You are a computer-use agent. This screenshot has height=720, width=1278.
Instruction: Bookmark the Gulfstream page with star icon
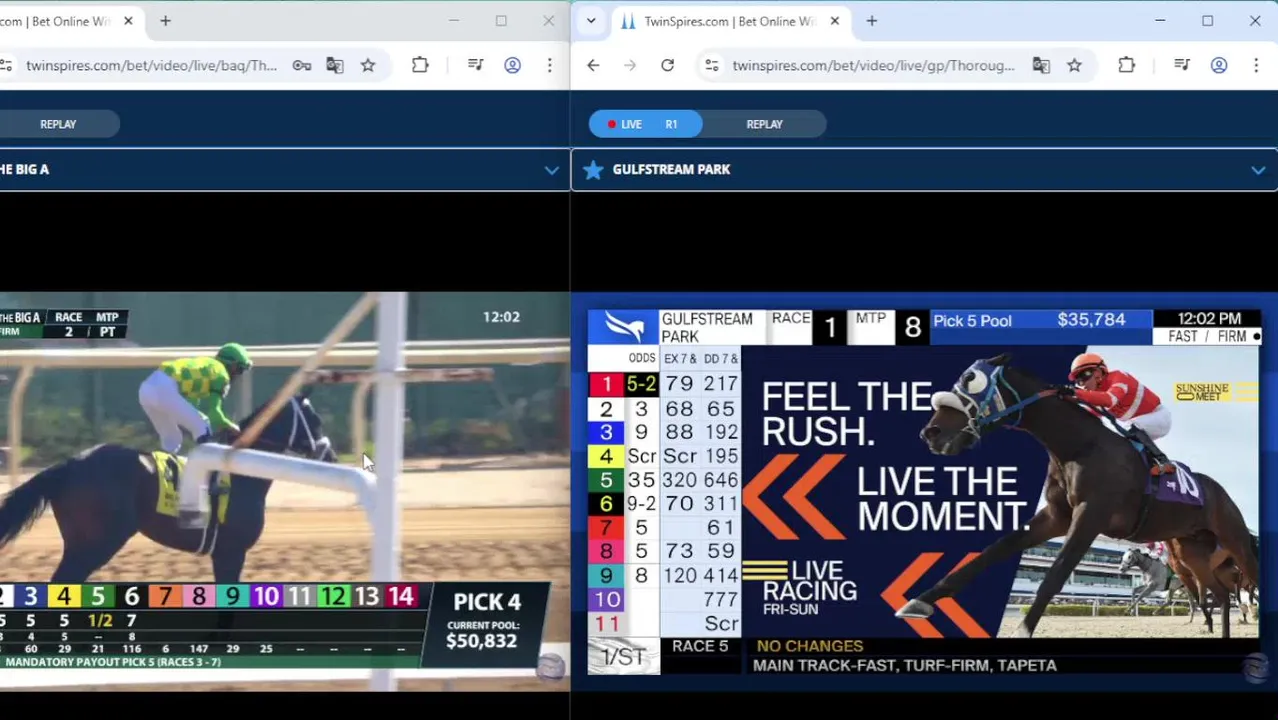click(x=1074, y=66)
